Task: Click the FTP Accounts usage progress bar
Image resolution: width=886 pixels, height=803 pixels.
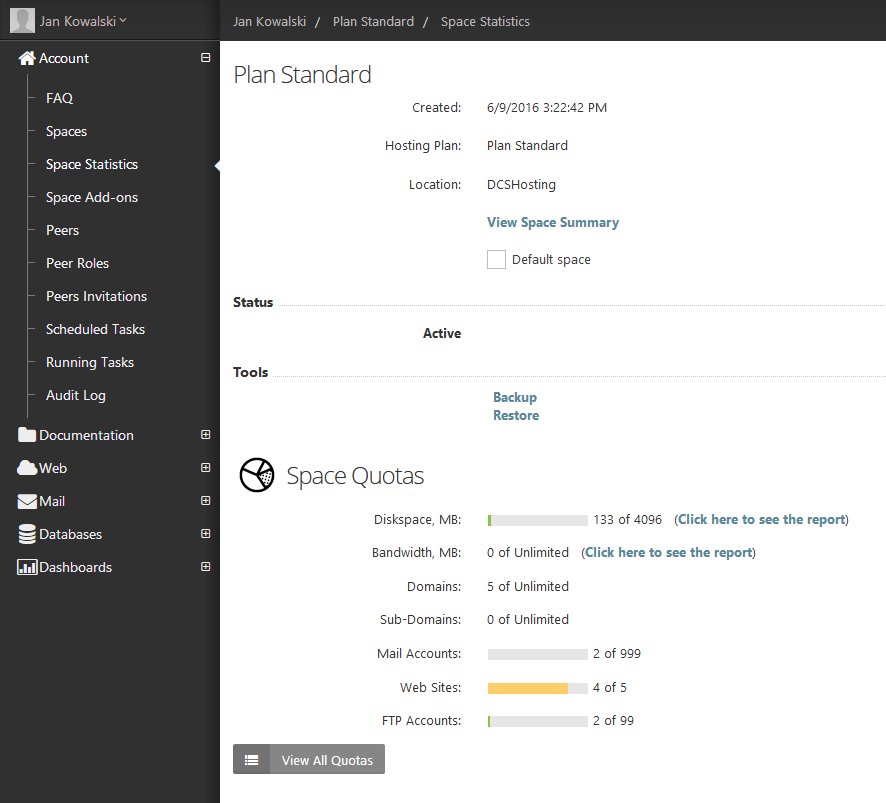Action: (x=537, y=722)
